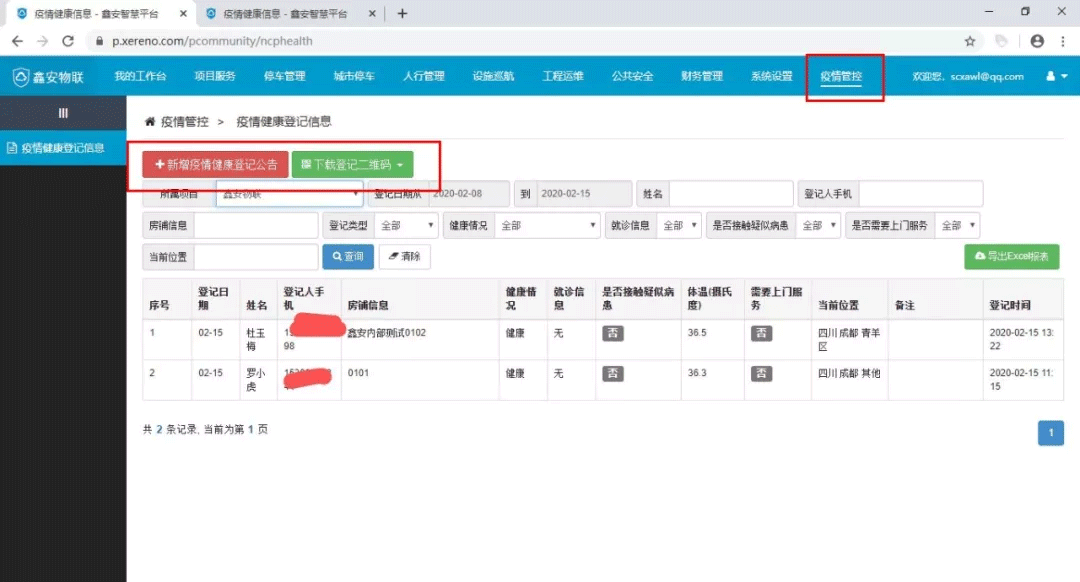Select 疫情健康登记信息 in the sidebar
Viewport: 1080px width, 582px height.
click(x=62, y=148)
